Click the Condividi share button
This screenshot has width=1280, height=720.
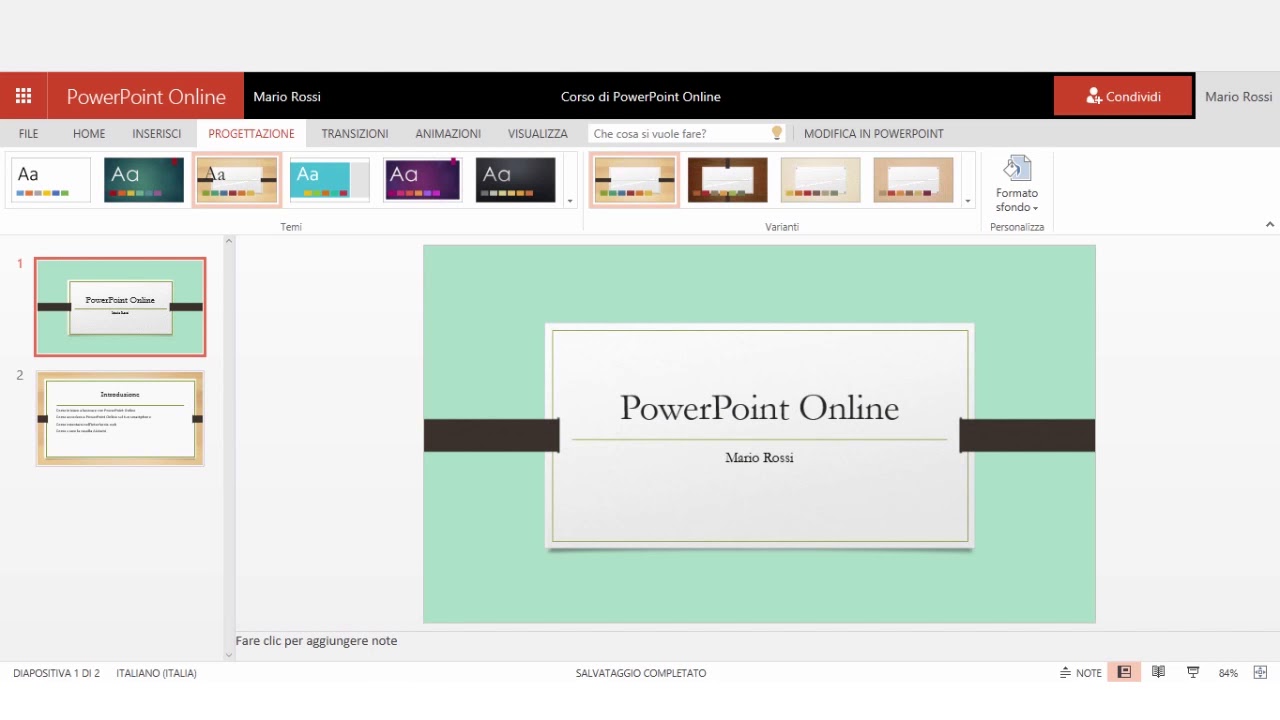1122,96
